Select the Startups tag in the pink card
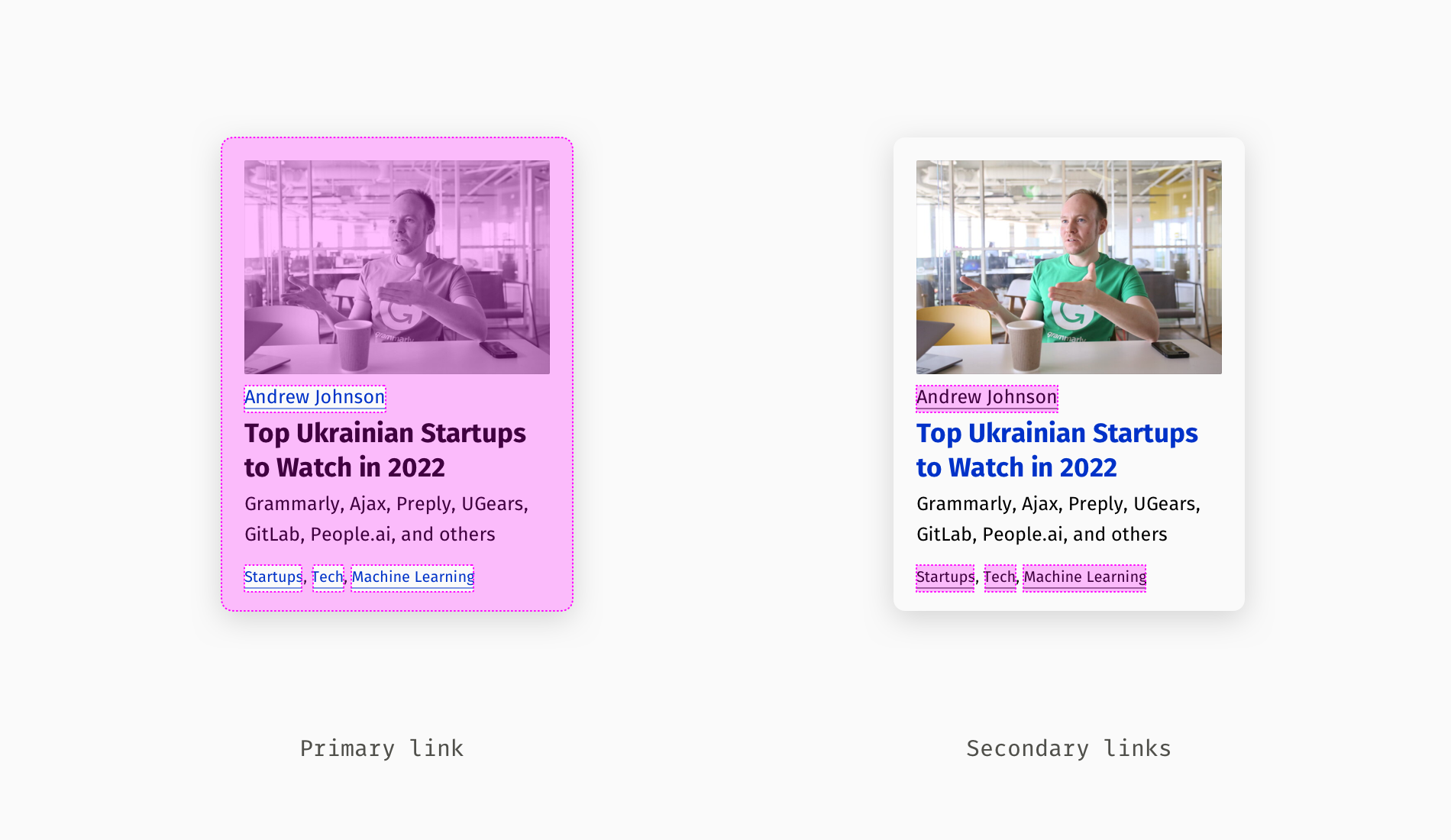This screenshot has width=1451, height=840. 273,577
